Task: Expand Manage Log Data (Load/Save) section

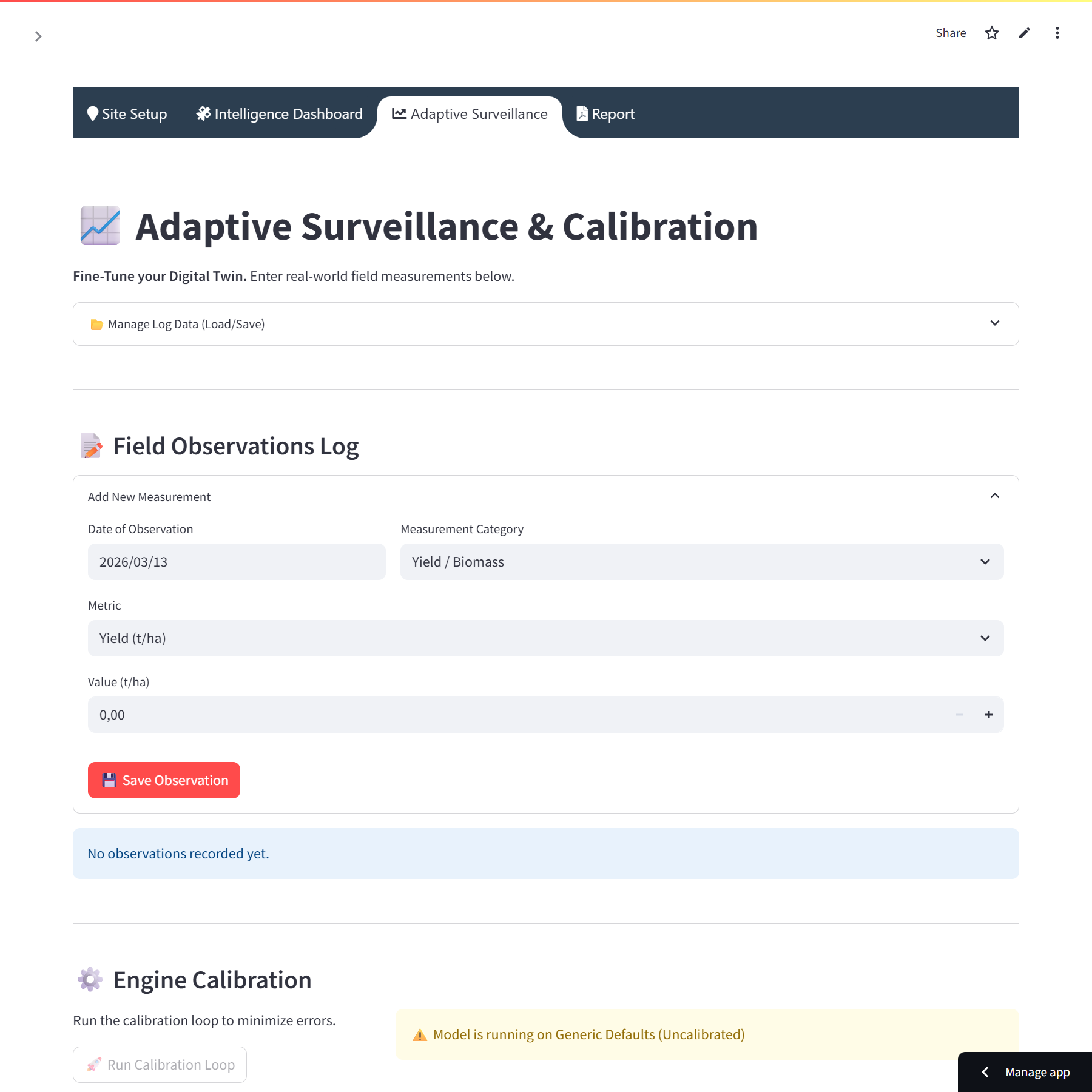Action: [545, 324]
